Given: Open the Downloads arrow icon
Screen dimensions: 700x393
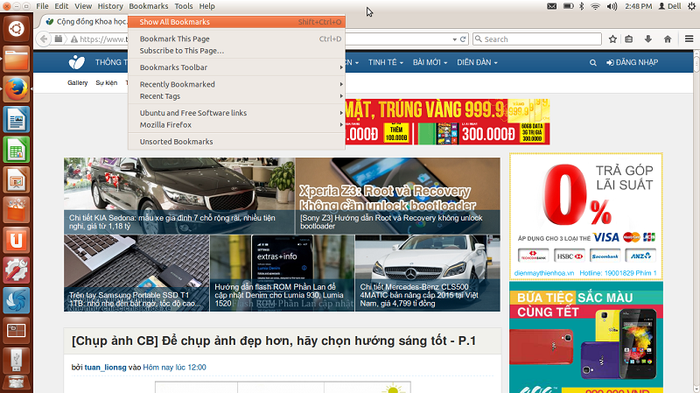Looking at the screenshot, I should [x=648, y=39].
